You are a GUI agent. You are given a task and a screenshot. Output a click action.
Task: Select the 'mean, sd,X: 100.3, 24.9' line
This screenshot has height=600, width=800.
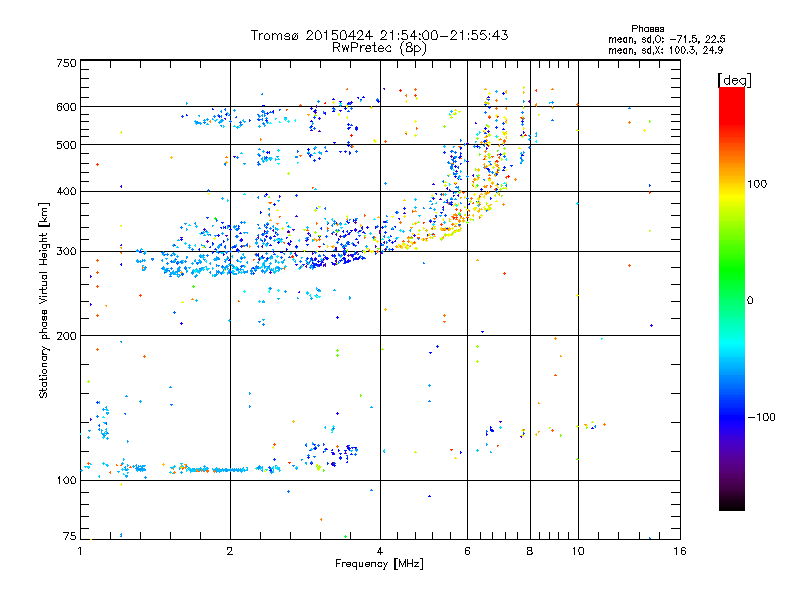(x=665, y=50)
